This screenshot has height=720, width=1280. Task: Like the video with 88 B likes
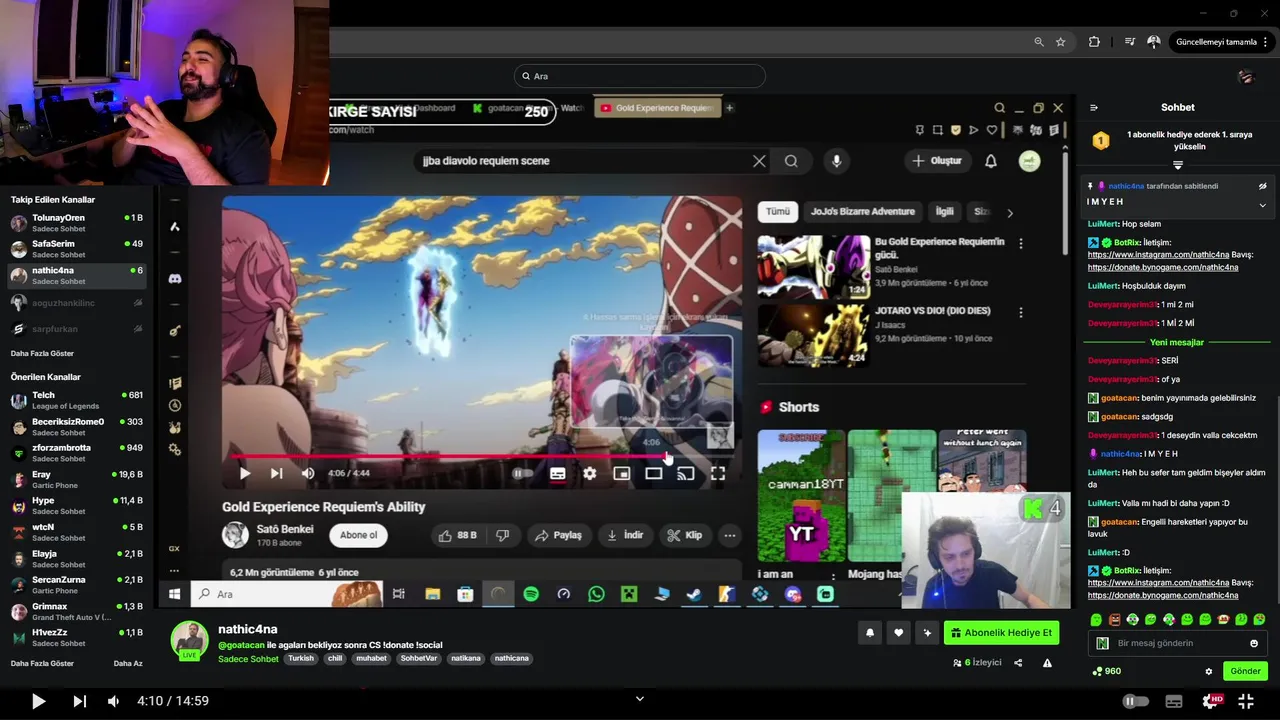tap(458, 535)
